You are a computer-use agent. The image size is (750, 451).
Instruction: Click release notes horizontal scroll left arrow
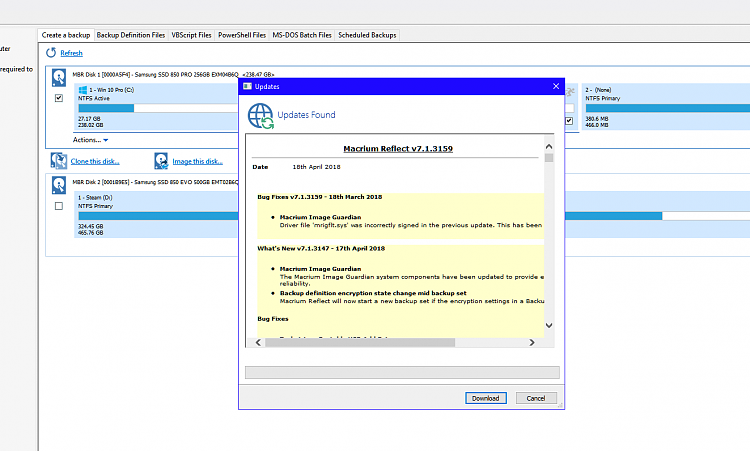coord(258,342)
